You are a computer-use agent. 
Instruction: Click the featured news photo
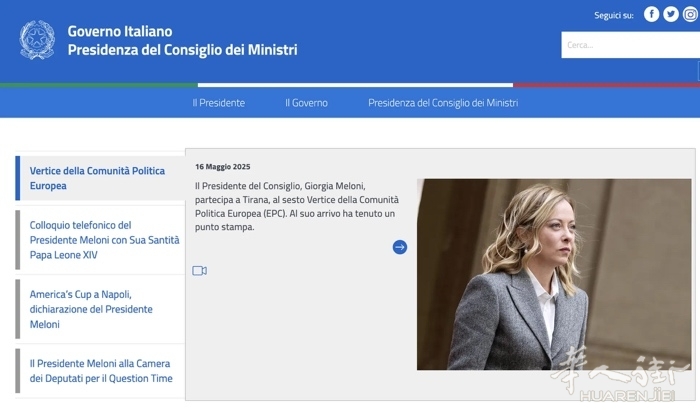click(x=553, y=274)
